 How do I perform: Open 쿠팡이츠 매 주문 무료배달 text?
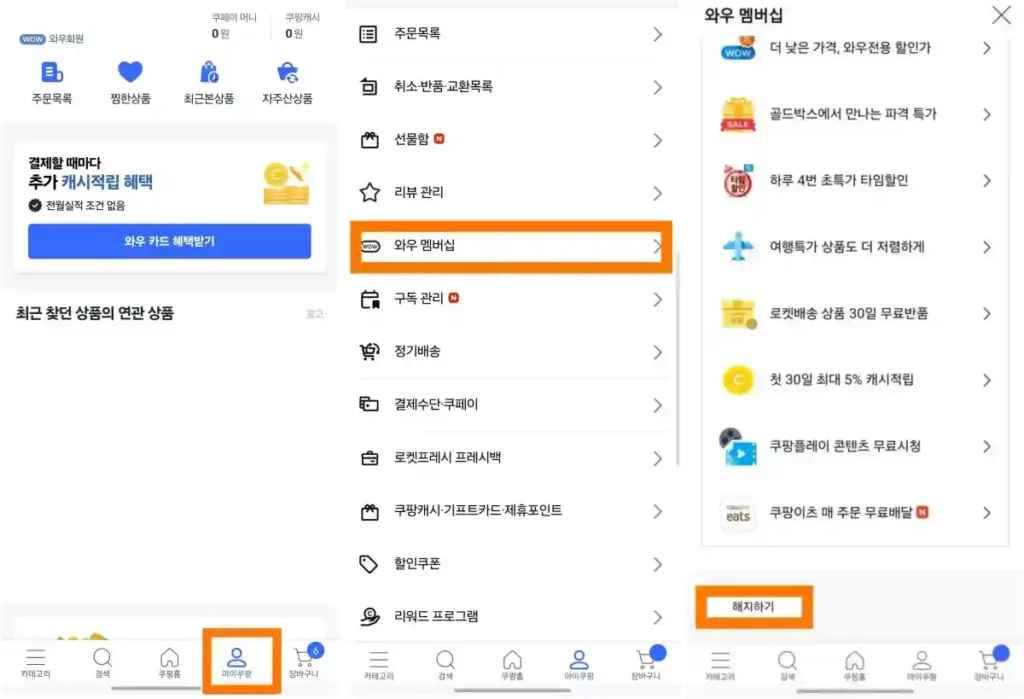point(840,513)
